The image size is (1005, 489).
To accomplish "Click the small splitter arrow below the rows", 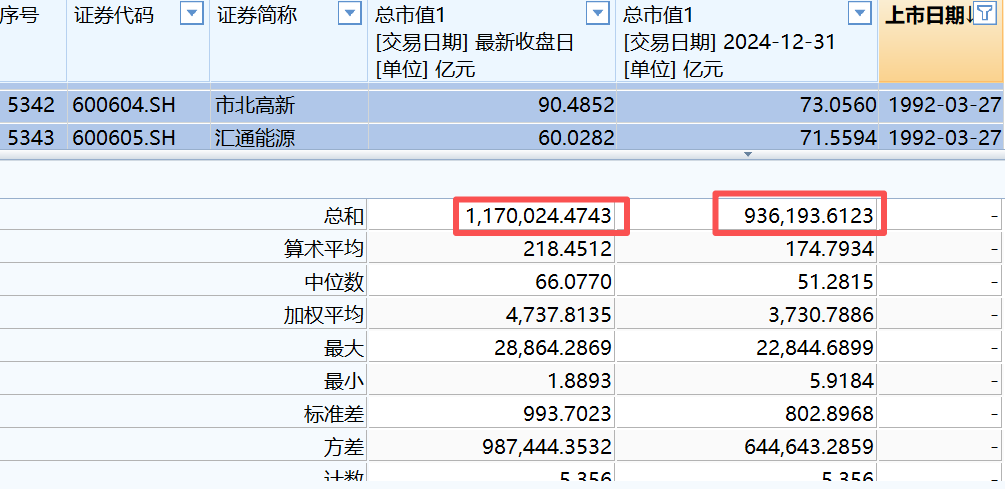I will [x=746, y=155].
